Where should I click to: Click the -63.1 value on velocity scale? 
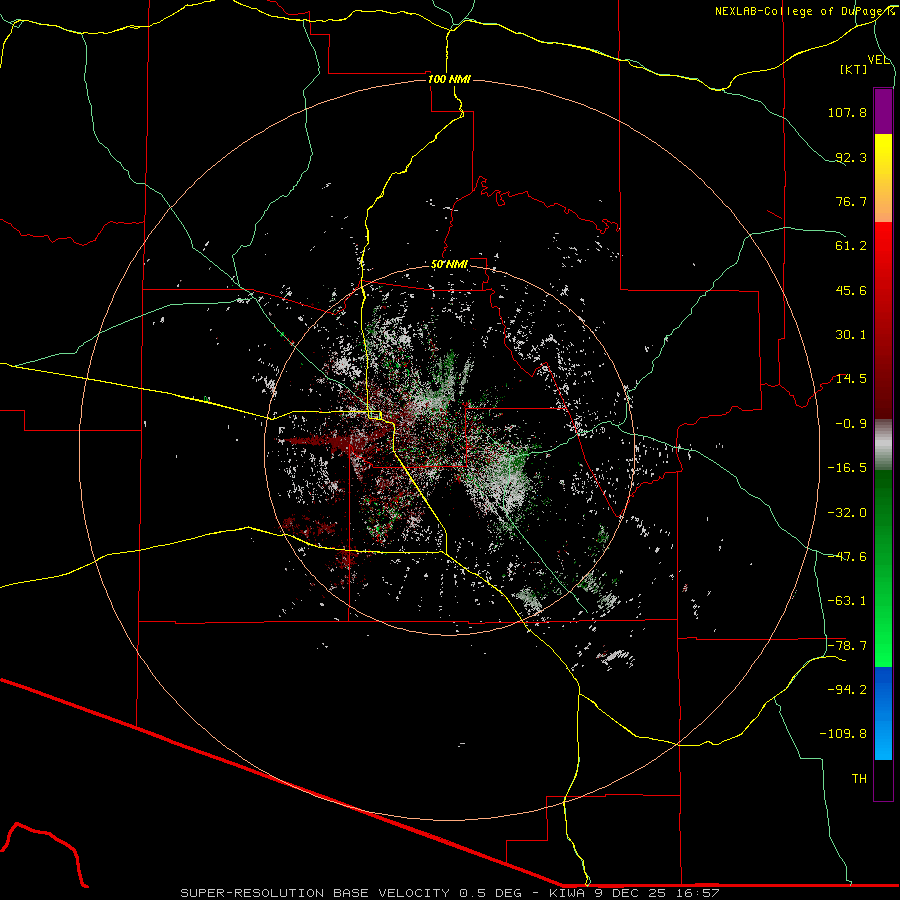847,601
